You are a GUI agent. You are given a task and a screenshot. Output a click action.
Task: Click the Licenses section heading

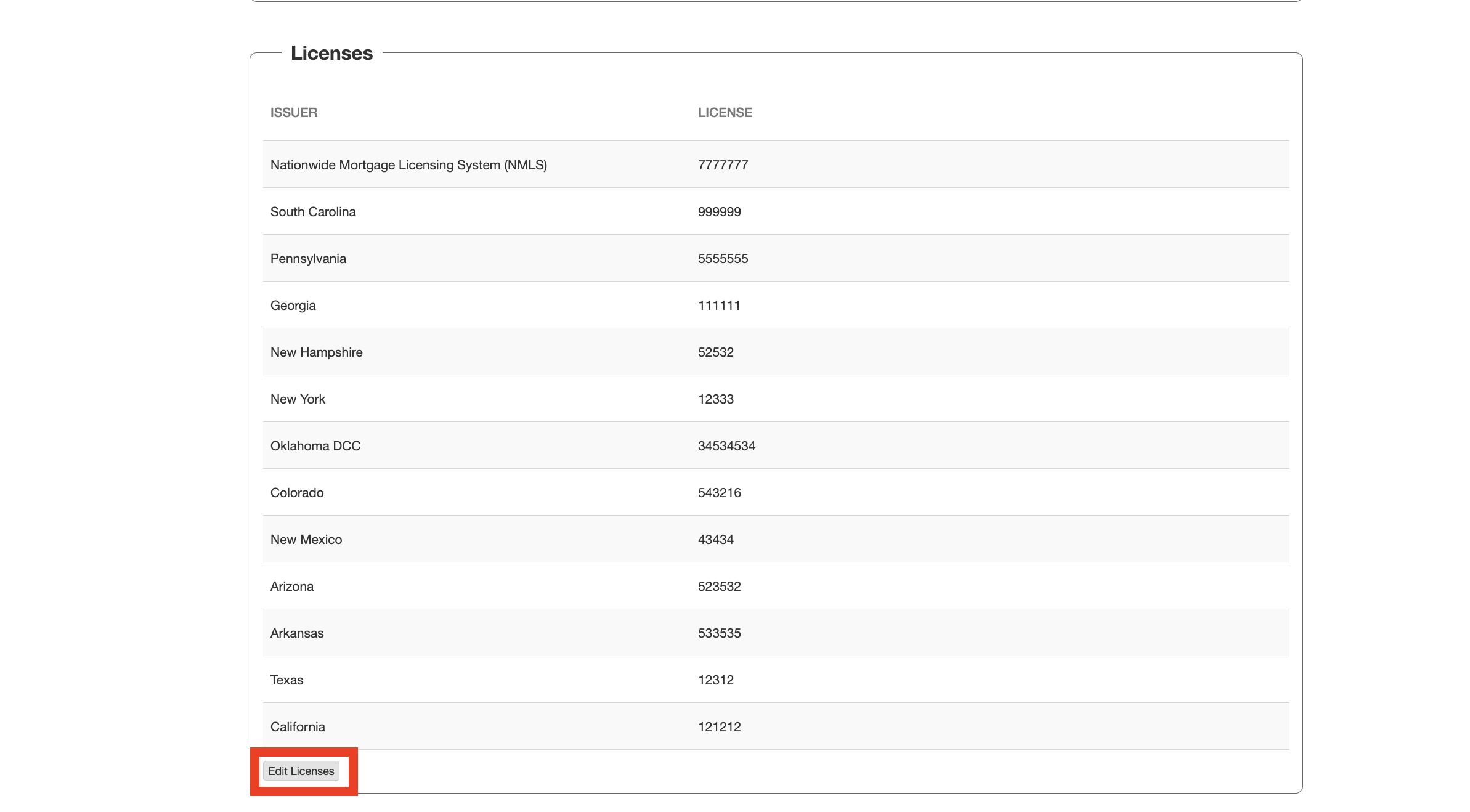[x=331, y=54]
